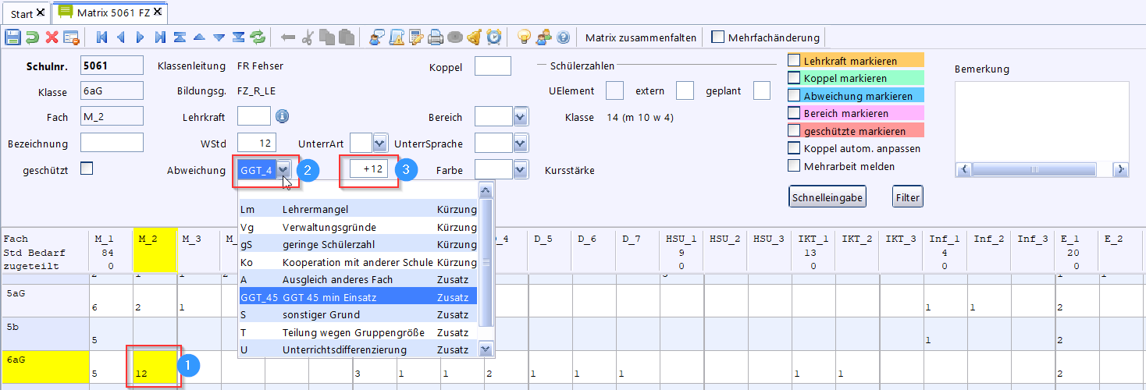Click the window with red badge icon

71,37
